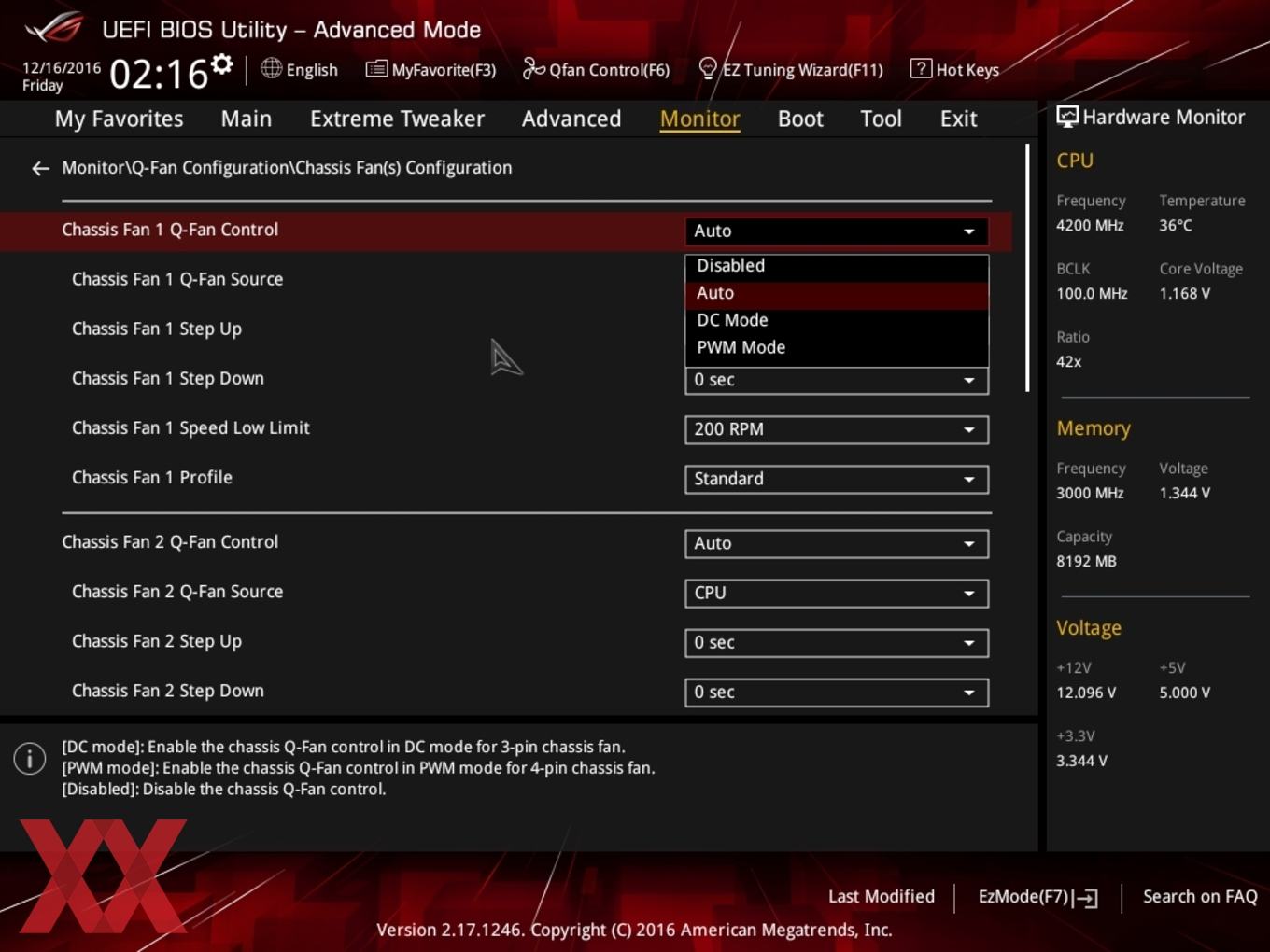The width and height of the screenshot is (1270, 952).
Task: Open Chassis Fan 1 Speed Low Limit dropdown
Action: coord(837,429)
